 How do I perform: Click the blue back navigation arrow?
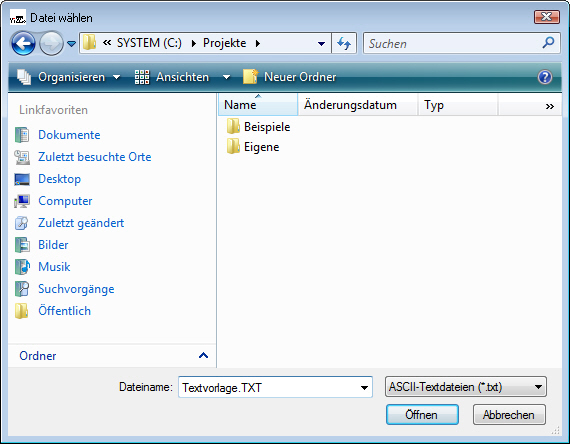point(23,44)
